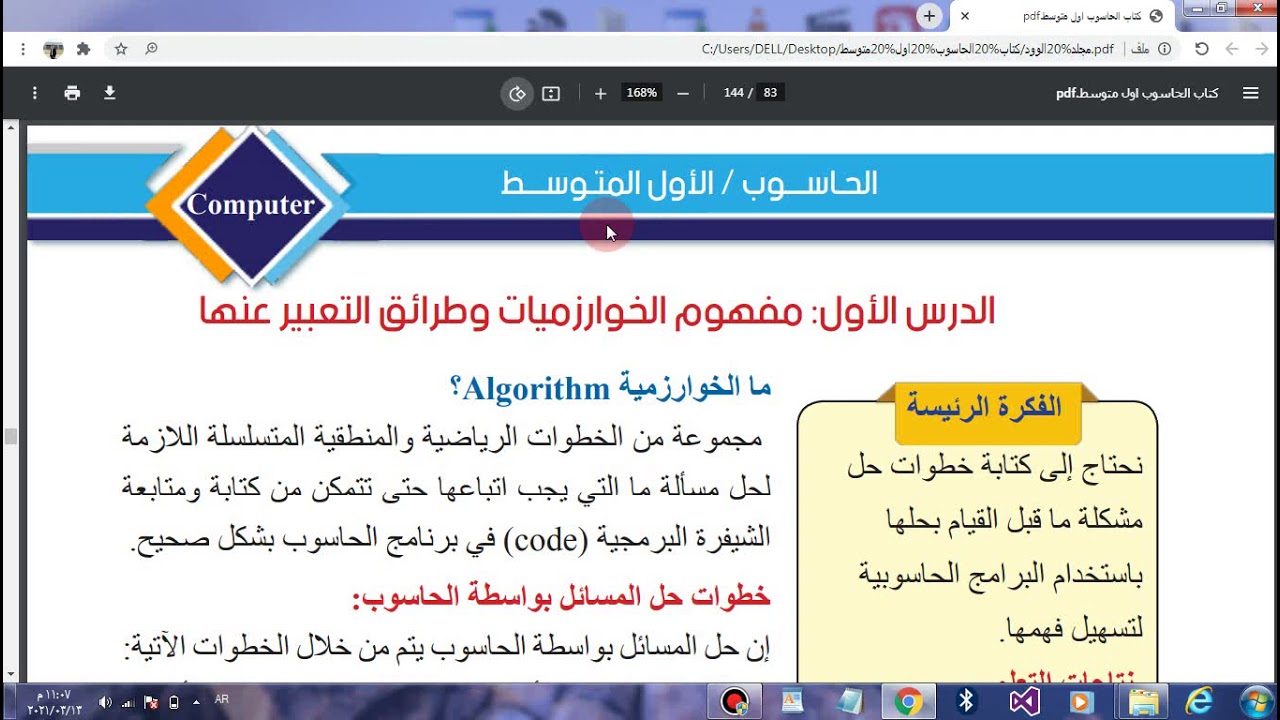Click the fit to page icon

tap(551, 93)
